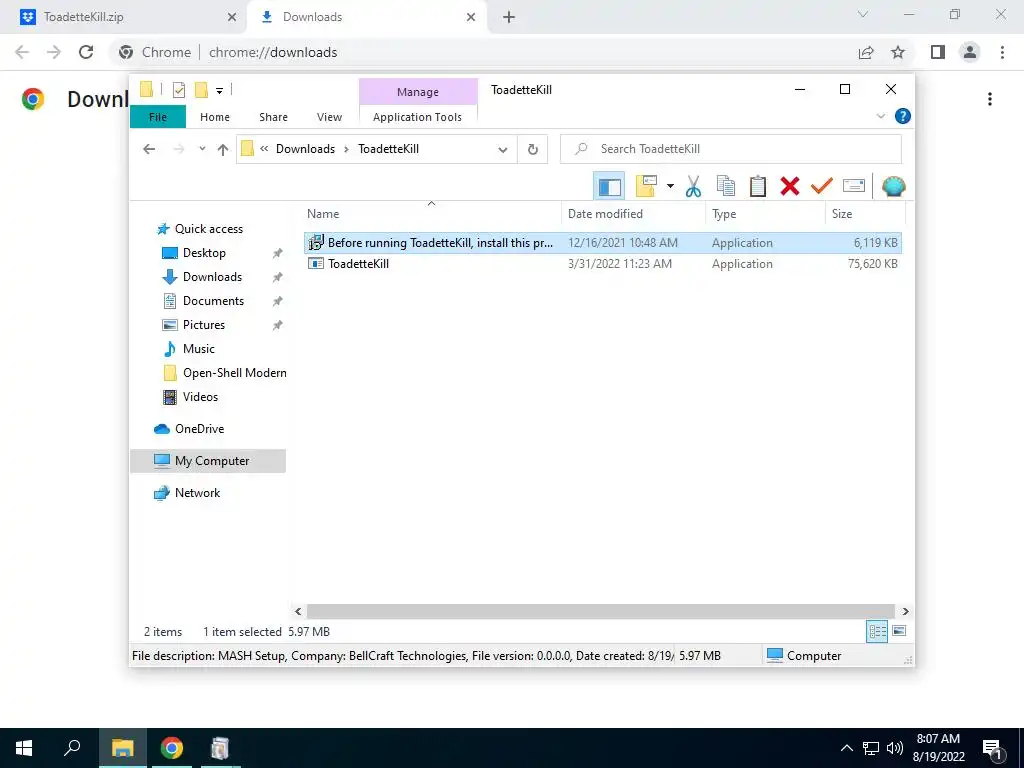Switch to the Share ribbon tab
1024x768 pixels.
(273, 117)
